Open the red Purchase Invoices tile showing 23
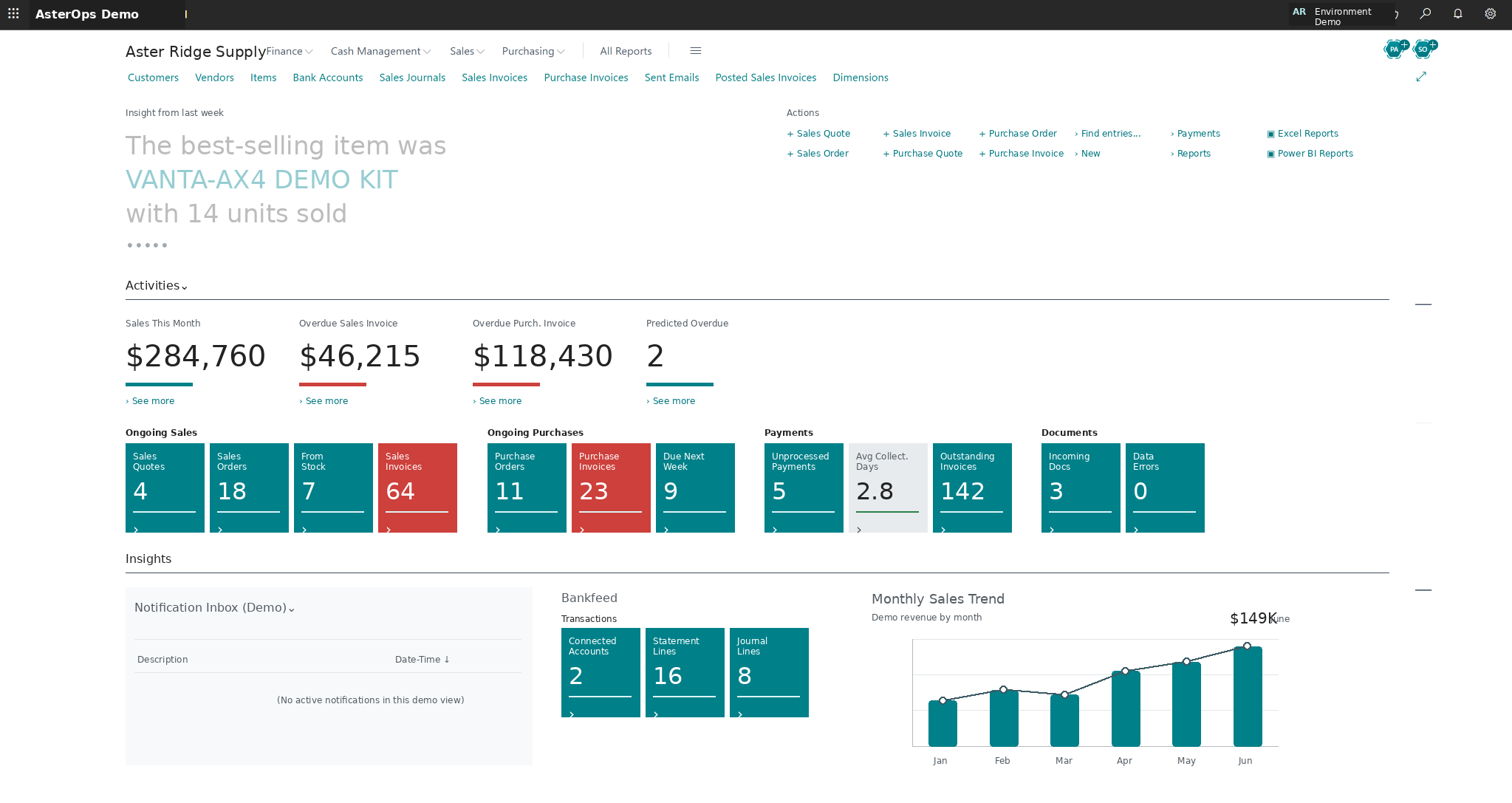The width and height of the screenshot is (1512, 803). 611,488
